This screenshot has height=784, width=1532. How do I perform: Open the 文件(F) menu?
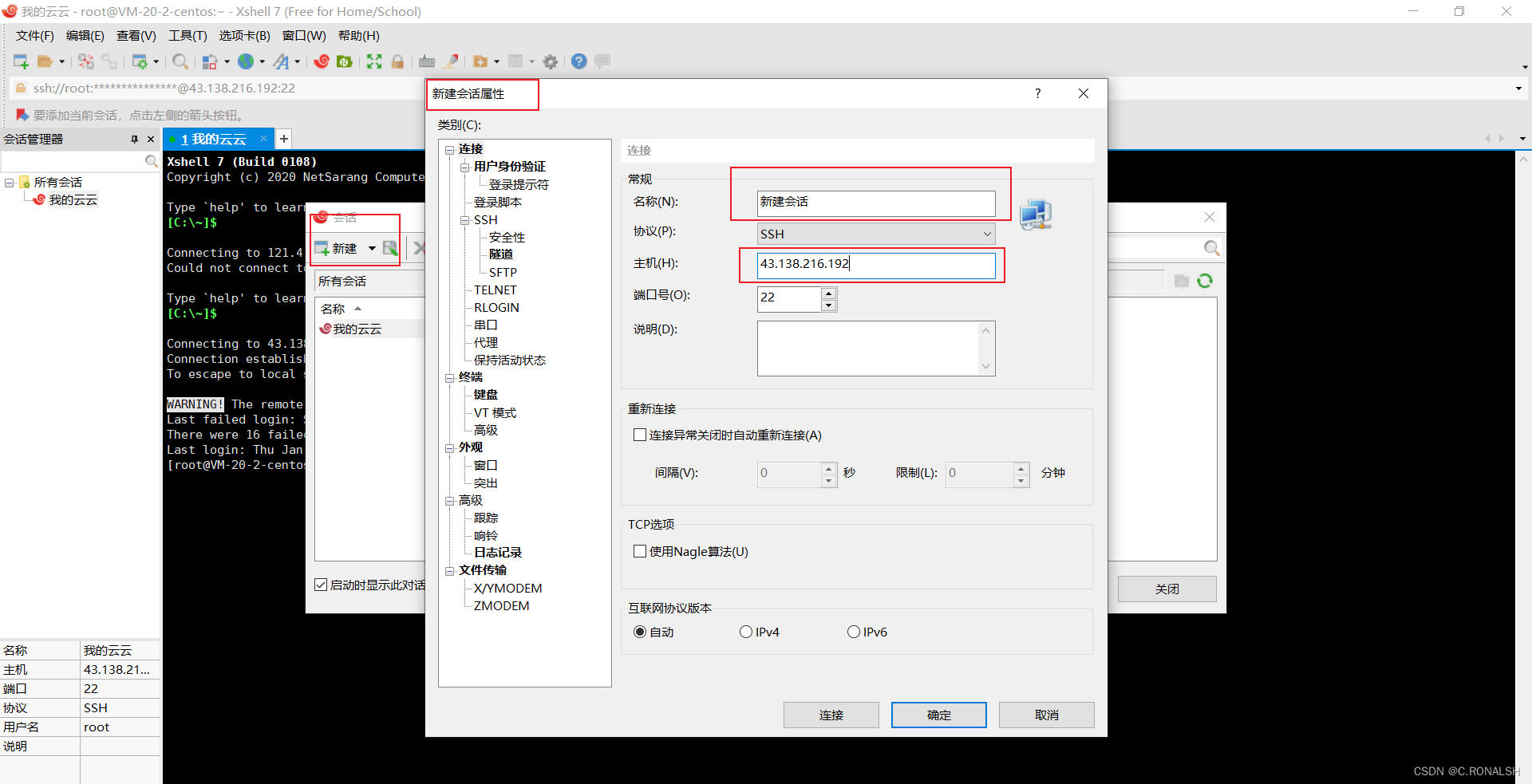34,36
